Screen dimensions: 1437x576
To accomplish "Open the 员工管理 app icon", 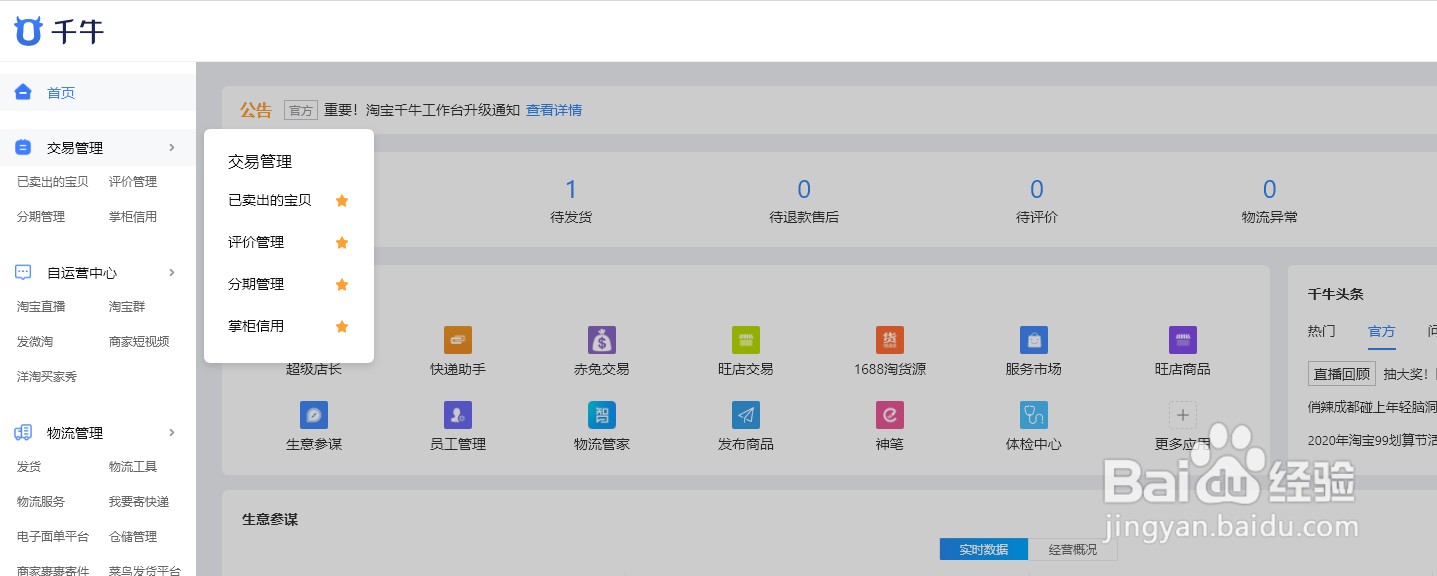I will click(458, 415).
